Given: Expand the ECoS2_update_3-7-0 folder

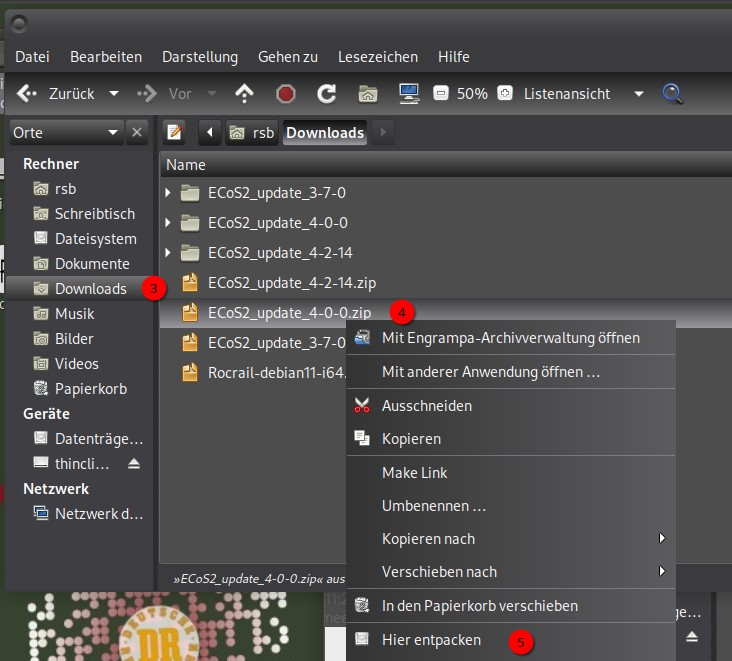Looking at the screenshot, I should (168, 192).
